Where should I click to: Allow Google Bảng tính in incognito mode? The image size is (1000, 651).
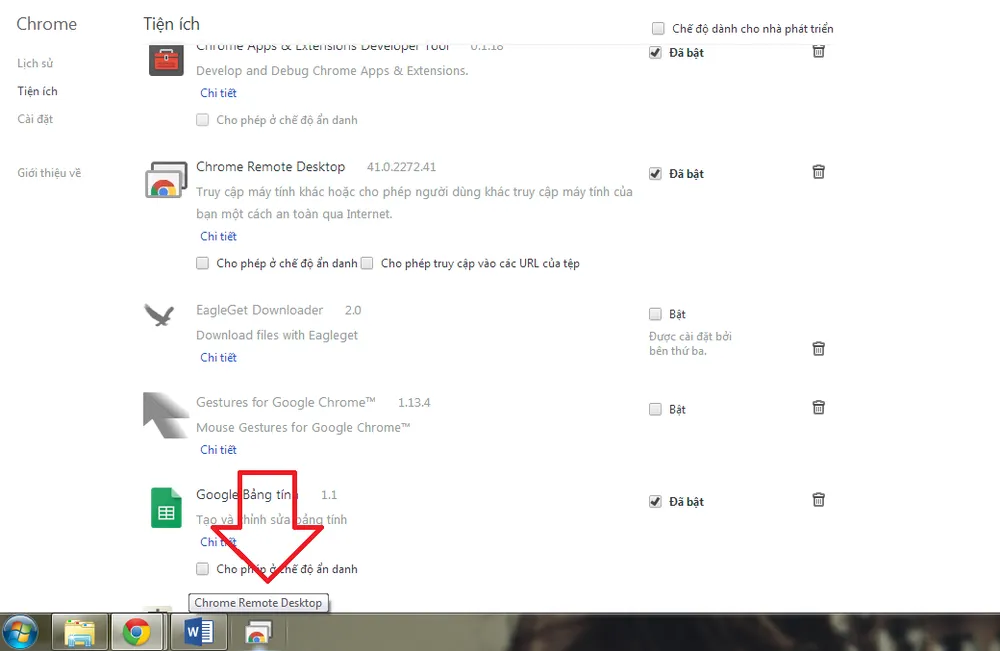(202, 569)
